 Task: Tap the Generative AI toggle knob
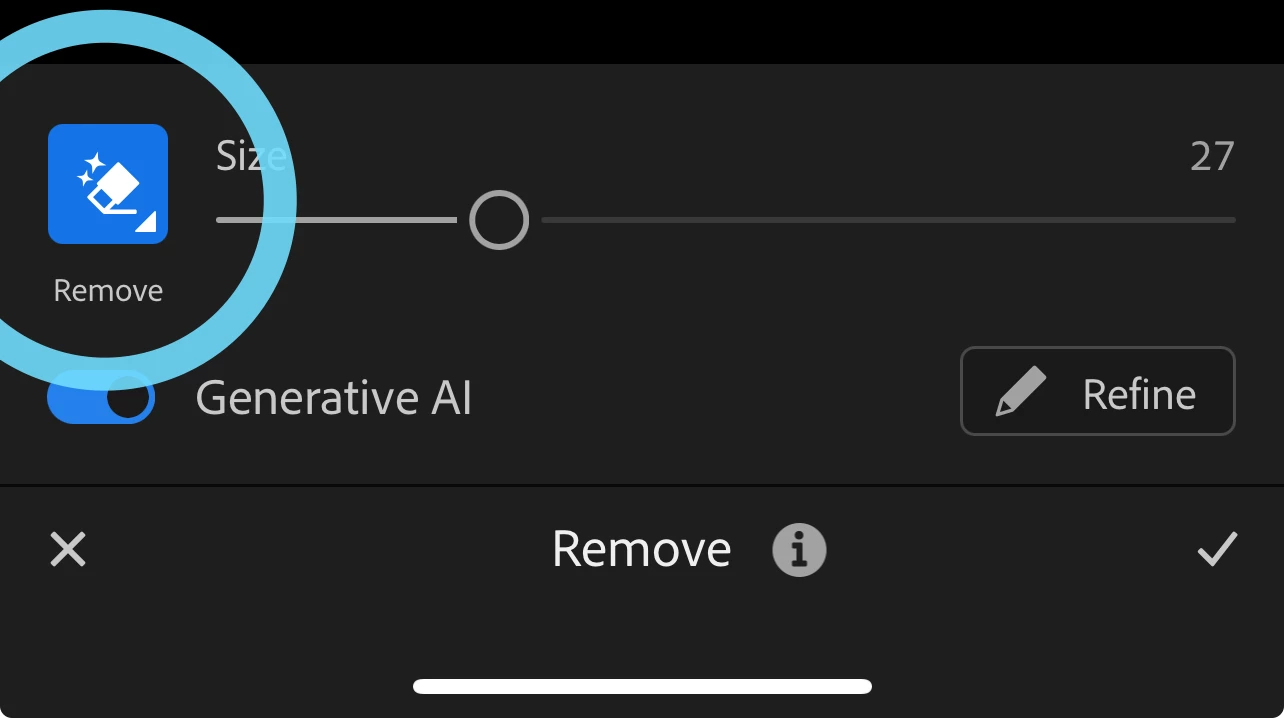pos(128,398)
